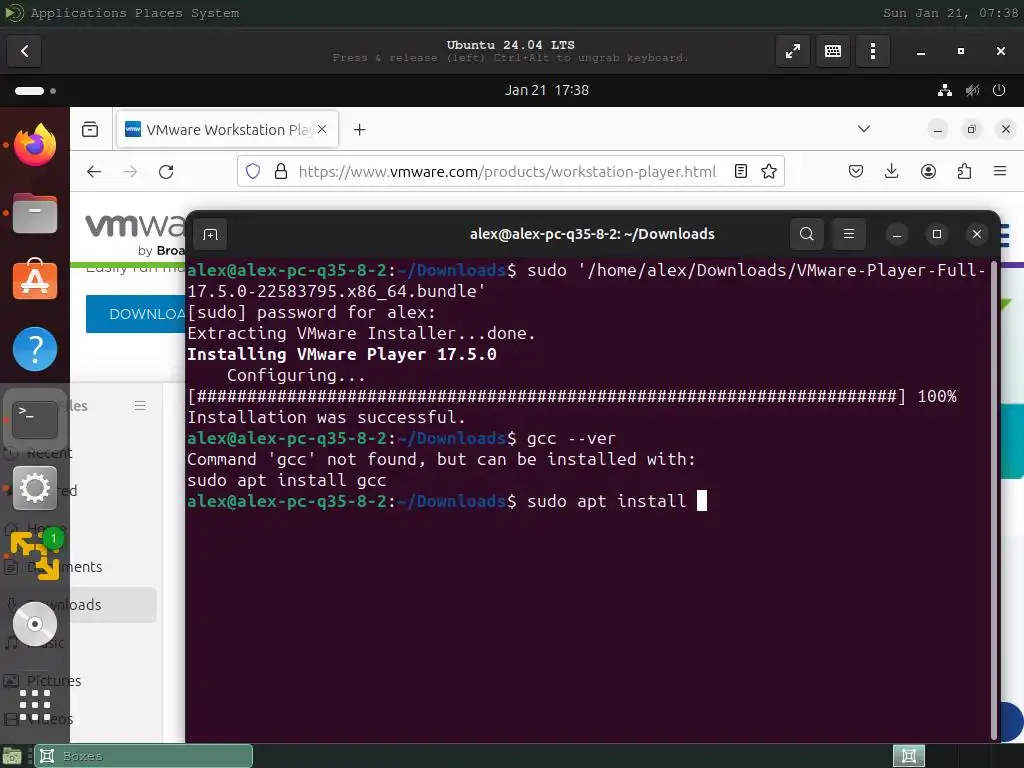Open guest clock Jan 21 17:38
Screen dimensions: 1024x768
[547, 90]
